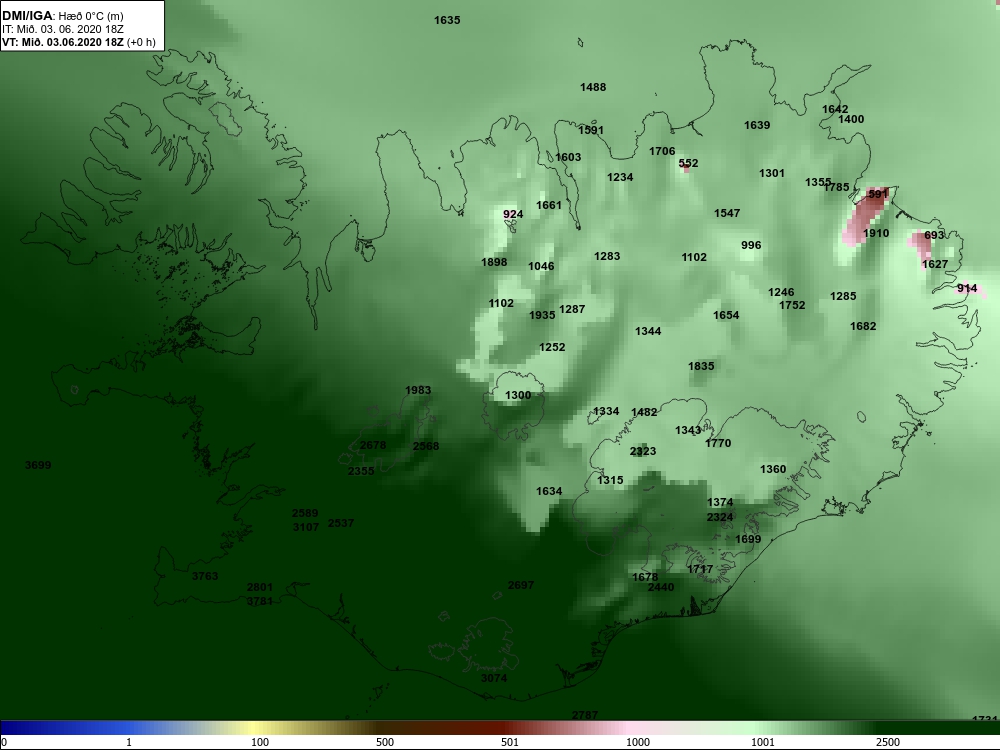This screenshot has width=1000, height=750.
Task: Click the value 1591 on the map
Action: tap(591, 130)
